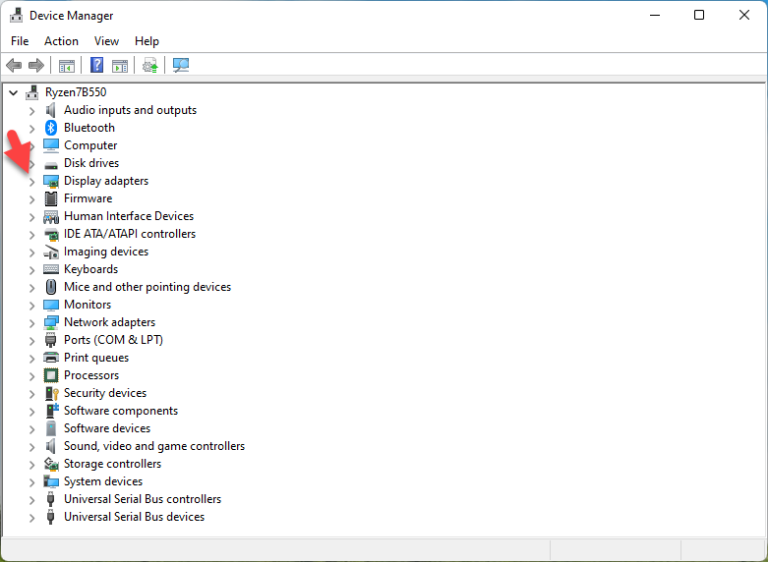This screenshot has height=562, width=768.
Task: Select the Security devices label
Action: tap(105, 393)
